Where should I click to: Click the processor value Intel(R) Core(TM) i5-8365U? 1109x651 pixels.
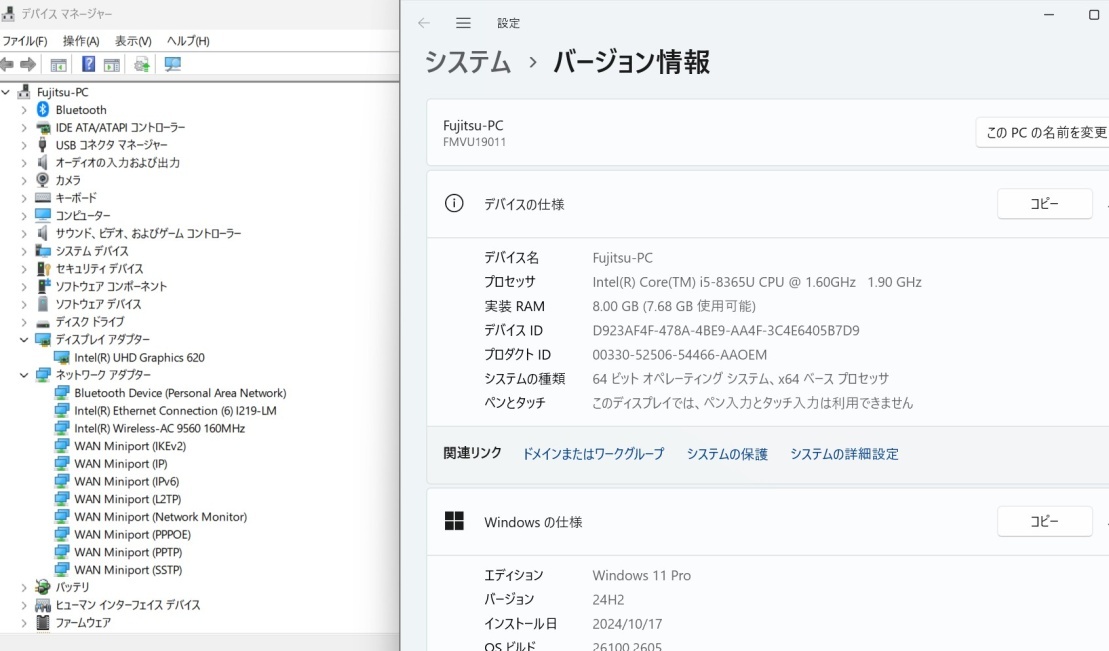(x=757, y=282)
